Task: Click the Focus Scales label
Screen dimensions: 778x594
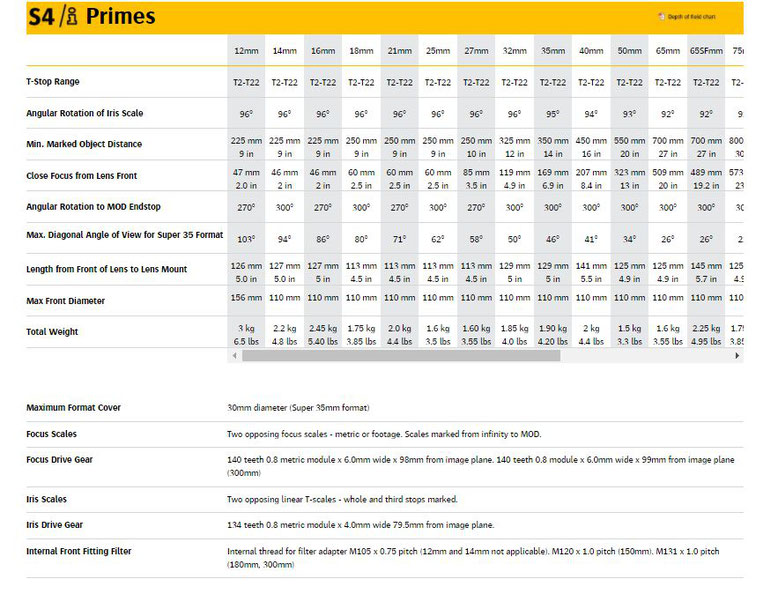Action: pos(52,434)
